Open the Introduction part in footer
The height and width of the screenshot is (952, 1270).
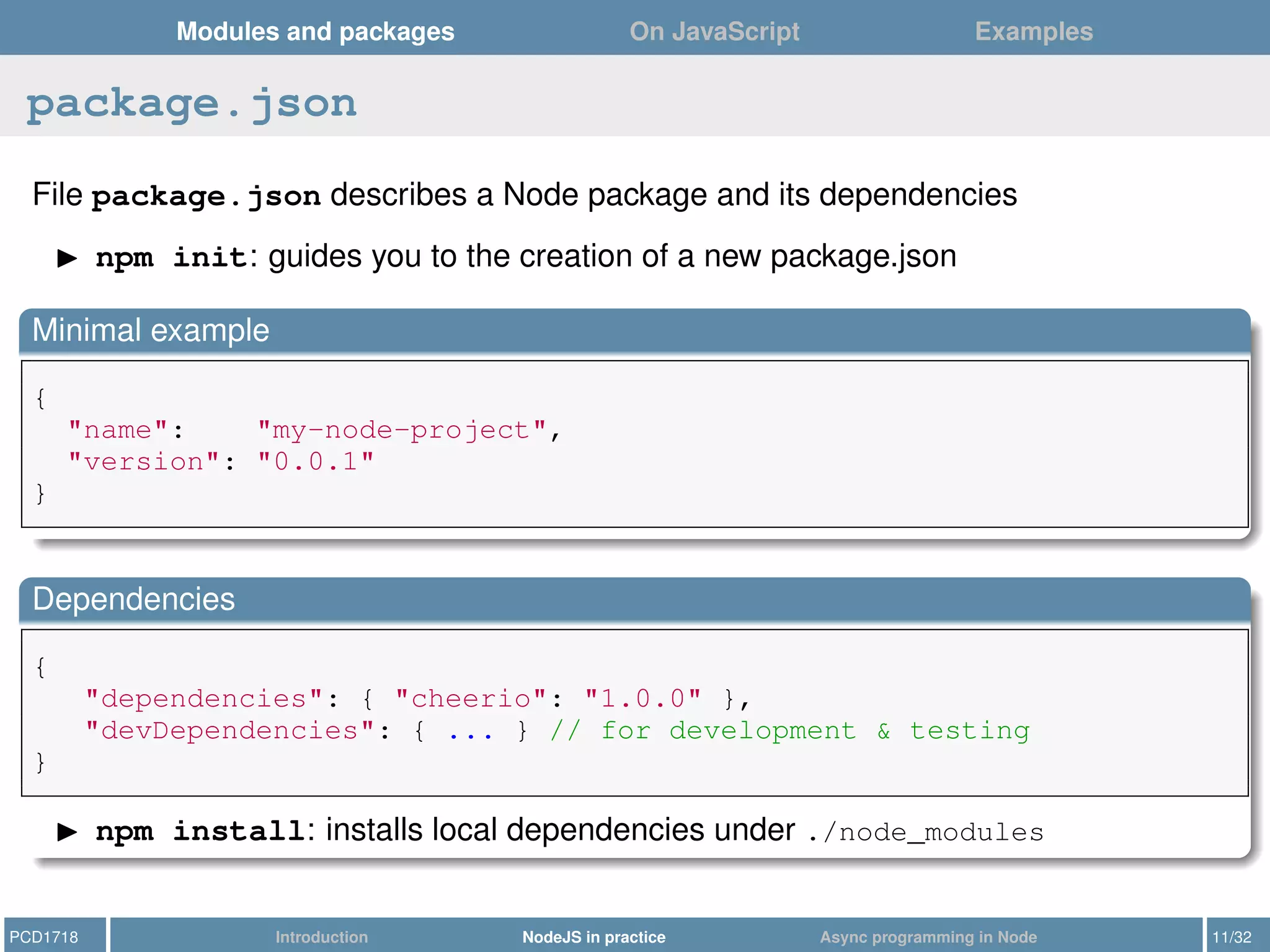321,937
